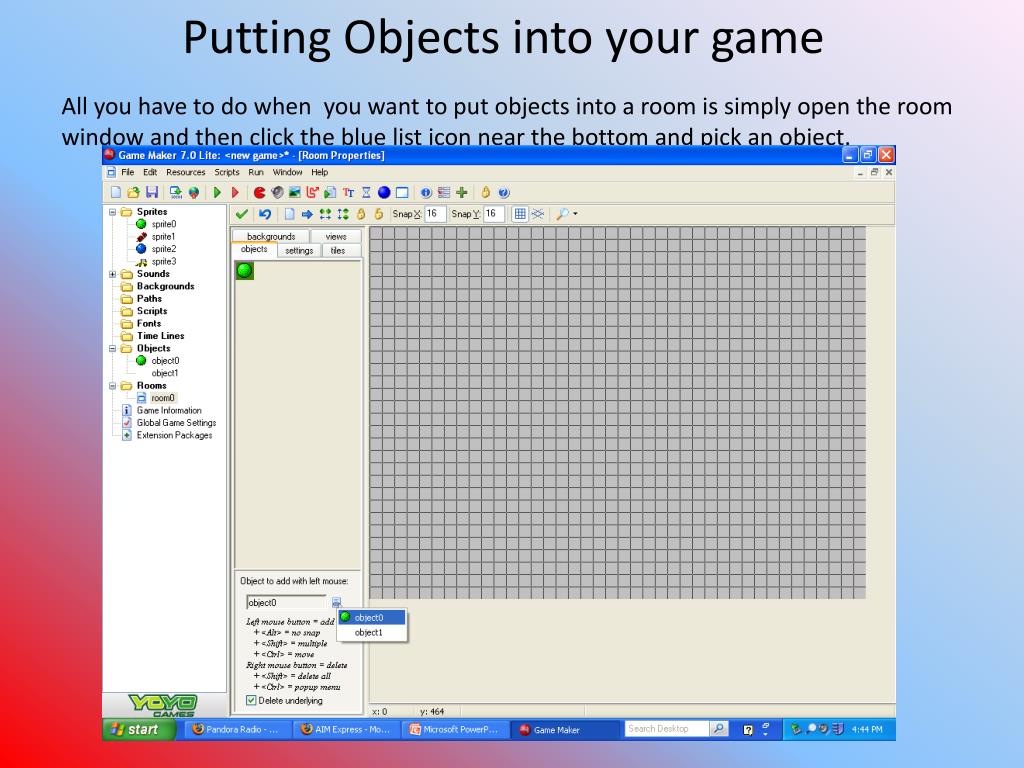Image resolution: width=1024 pixels, height=768 pixels.
Task: Confirm room changes with the green checkmark
Action: coord(242,214)
